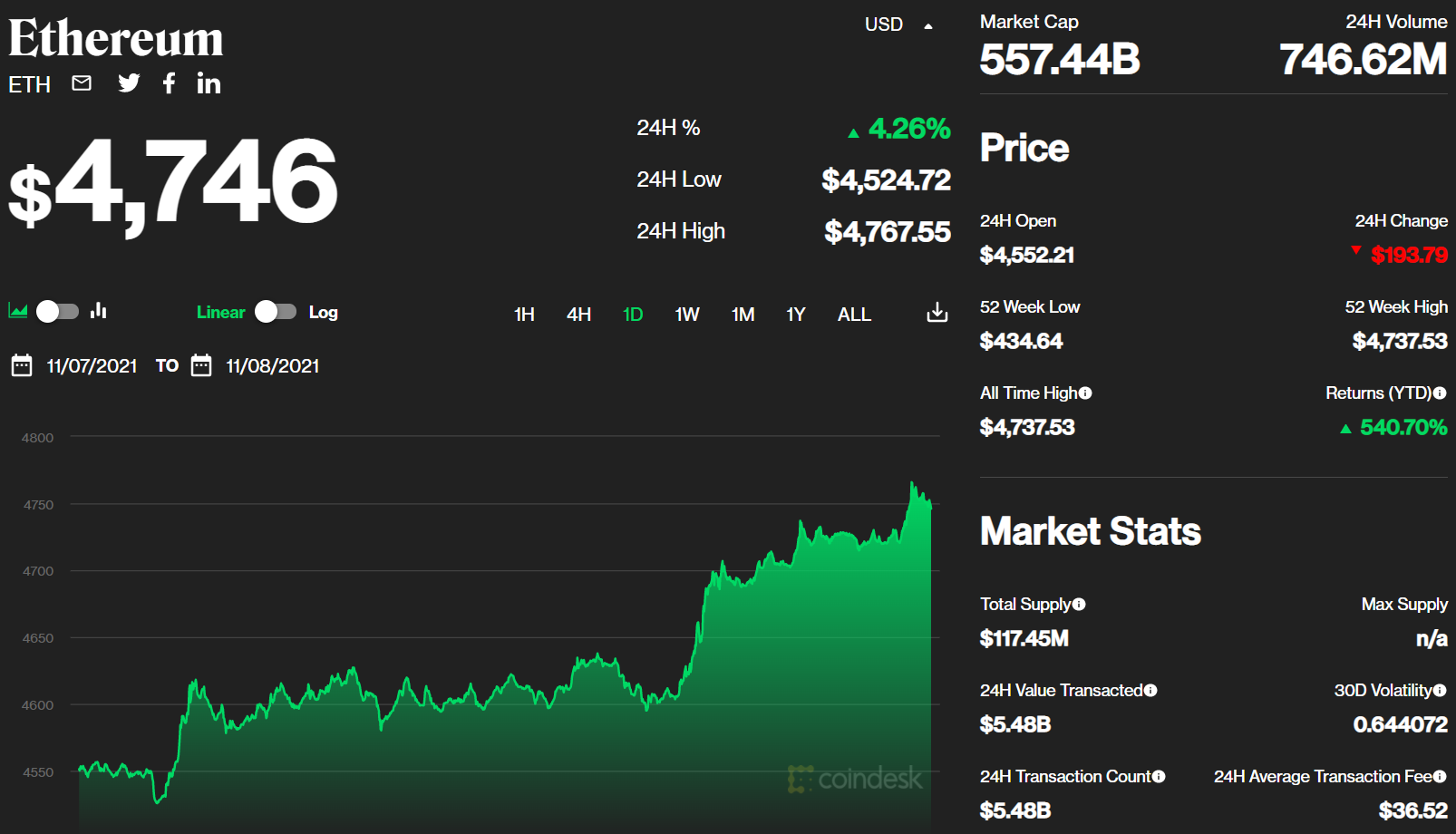Click the Log scale label

tap(323, 313)
